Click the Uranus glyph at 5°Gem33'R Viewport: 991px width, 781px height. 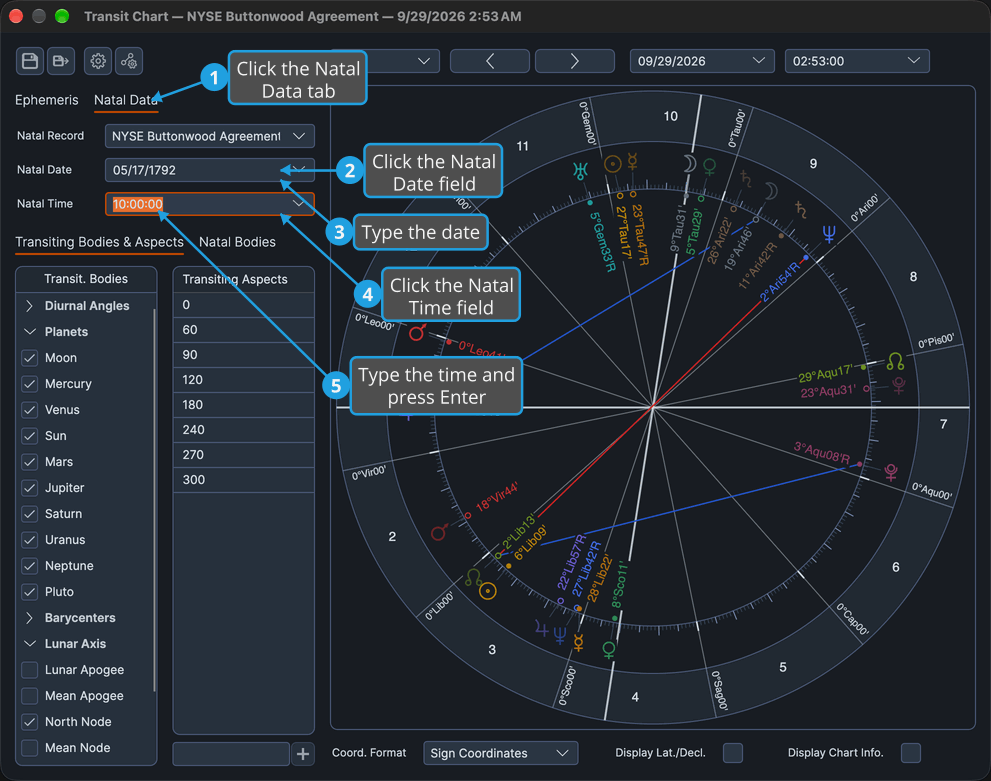580,169
